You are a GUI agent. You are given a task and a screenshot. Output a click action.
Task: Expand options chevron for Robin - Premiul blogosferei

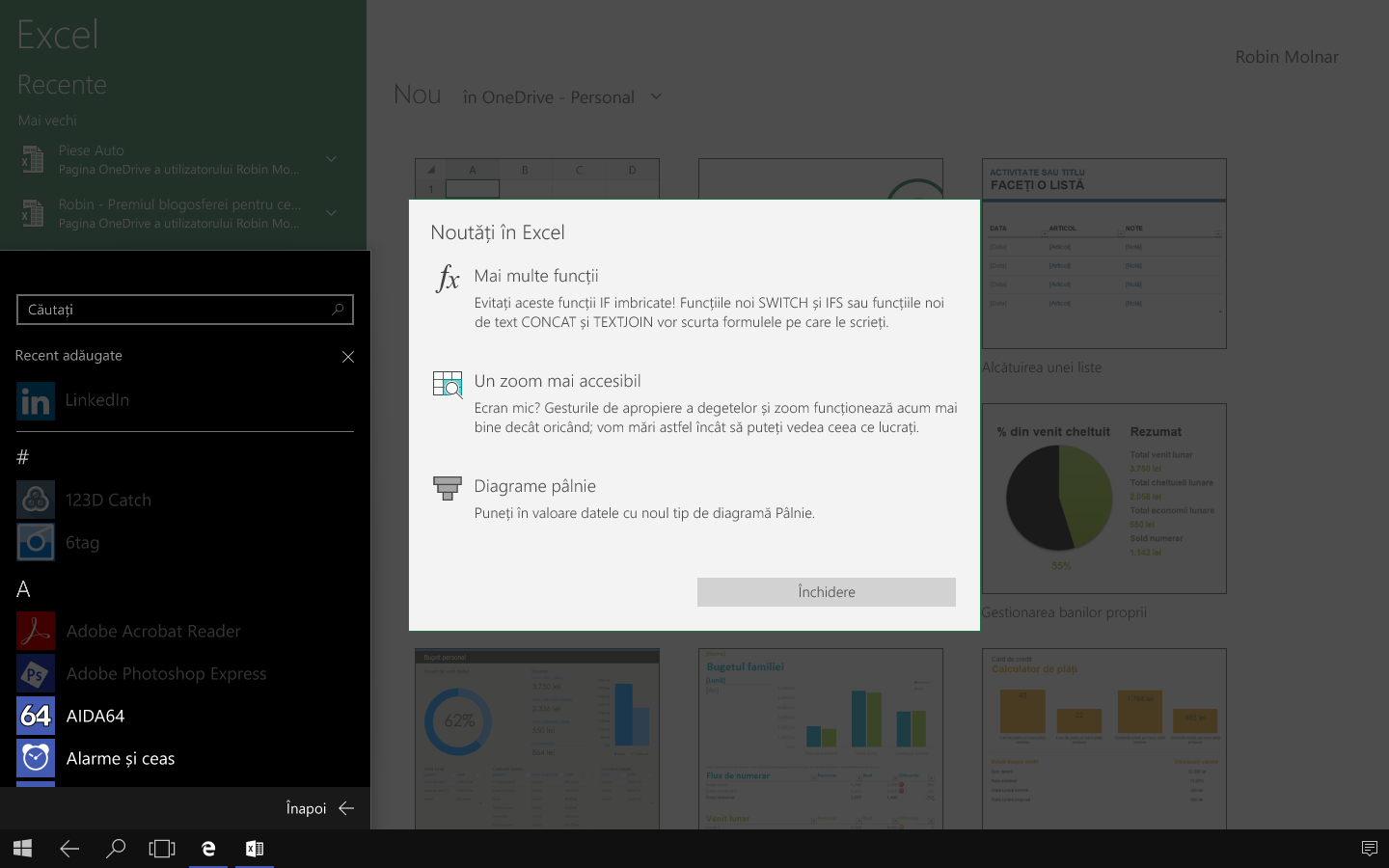[331, 213]
